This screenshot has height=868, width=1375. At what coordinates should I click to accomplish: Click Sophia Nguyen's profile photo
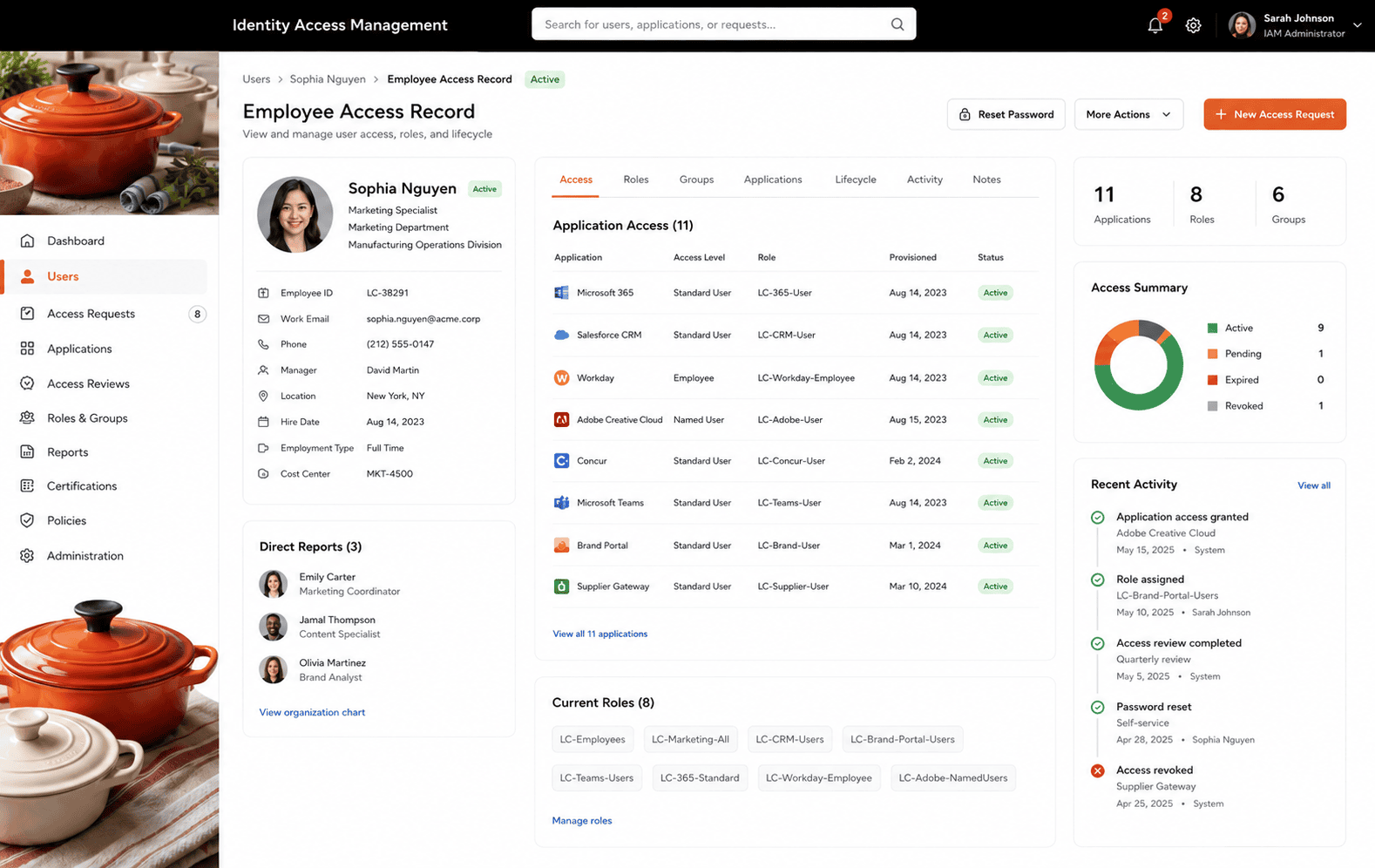click(295, 214)
